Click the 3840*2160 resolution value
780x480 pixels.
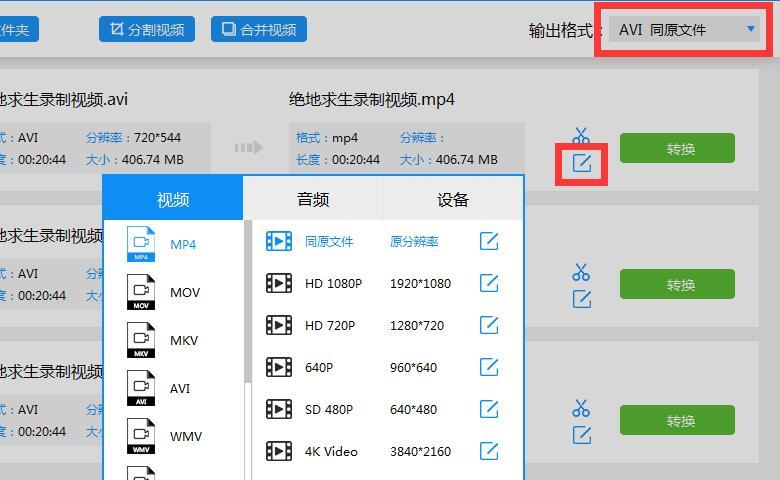click(420, 452)
